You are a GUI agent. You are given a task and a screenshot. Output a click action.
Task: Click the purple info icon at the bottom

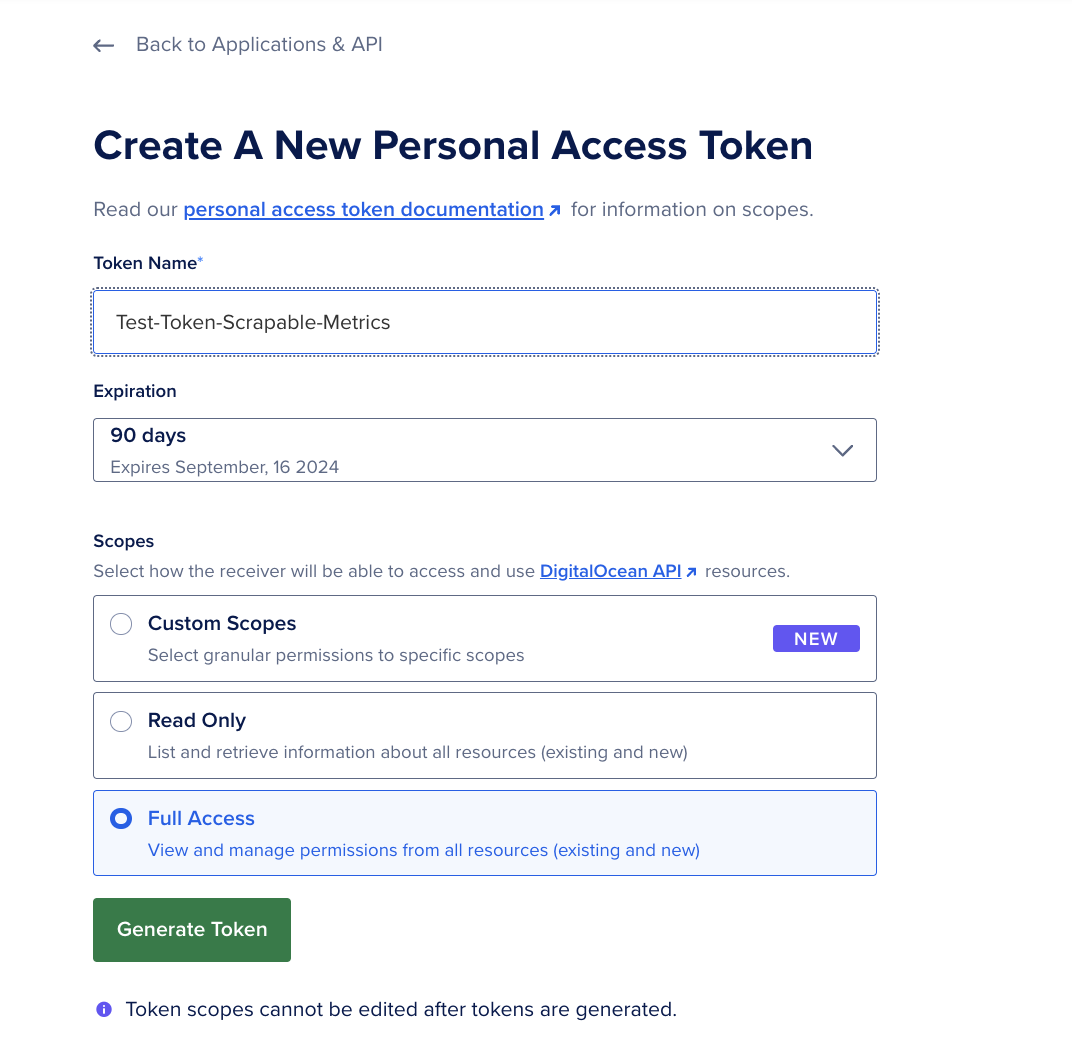click(104, 1010)
